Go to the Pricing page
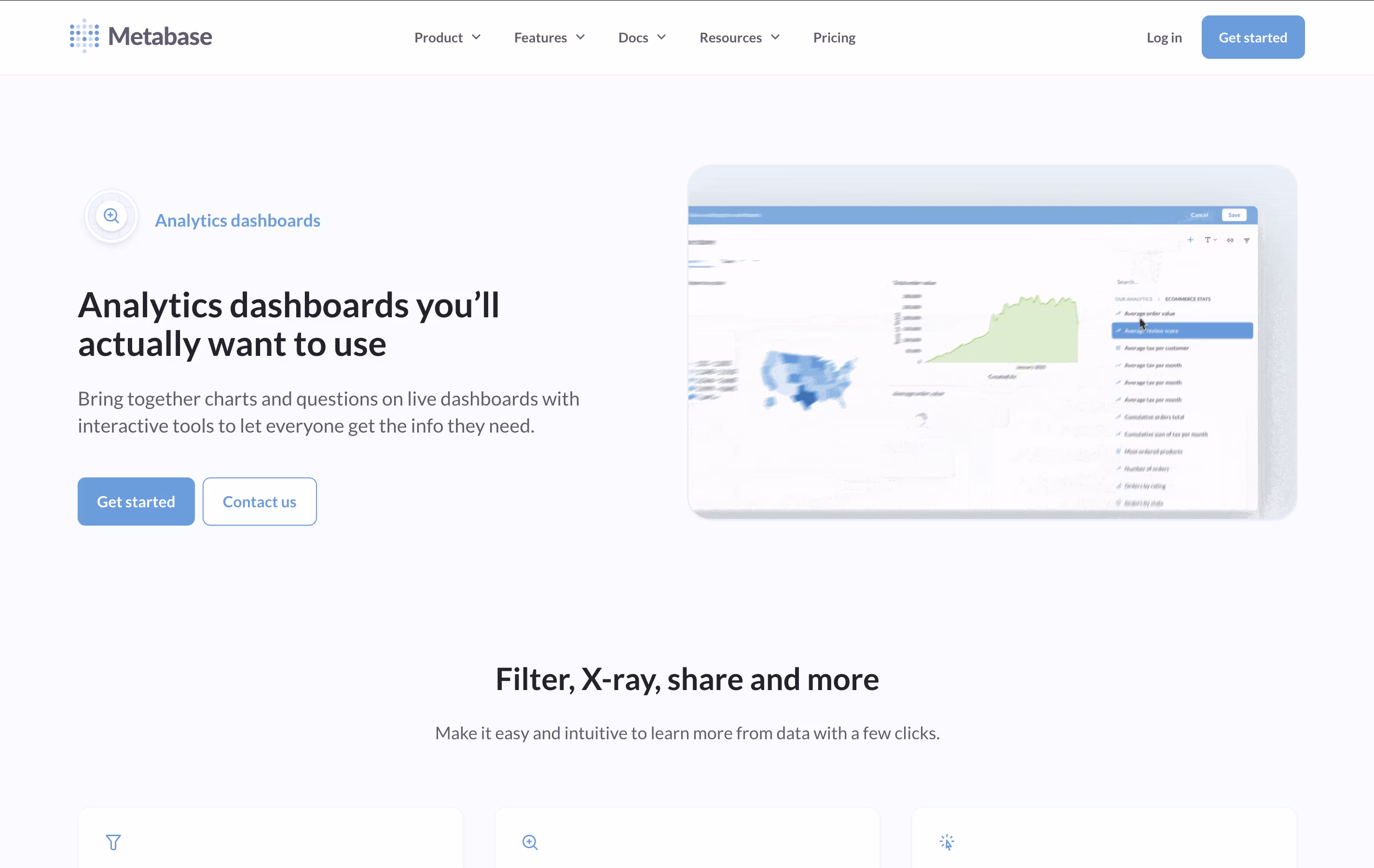This screenshot has height=868, width=1374. click(x=834, y=38)
